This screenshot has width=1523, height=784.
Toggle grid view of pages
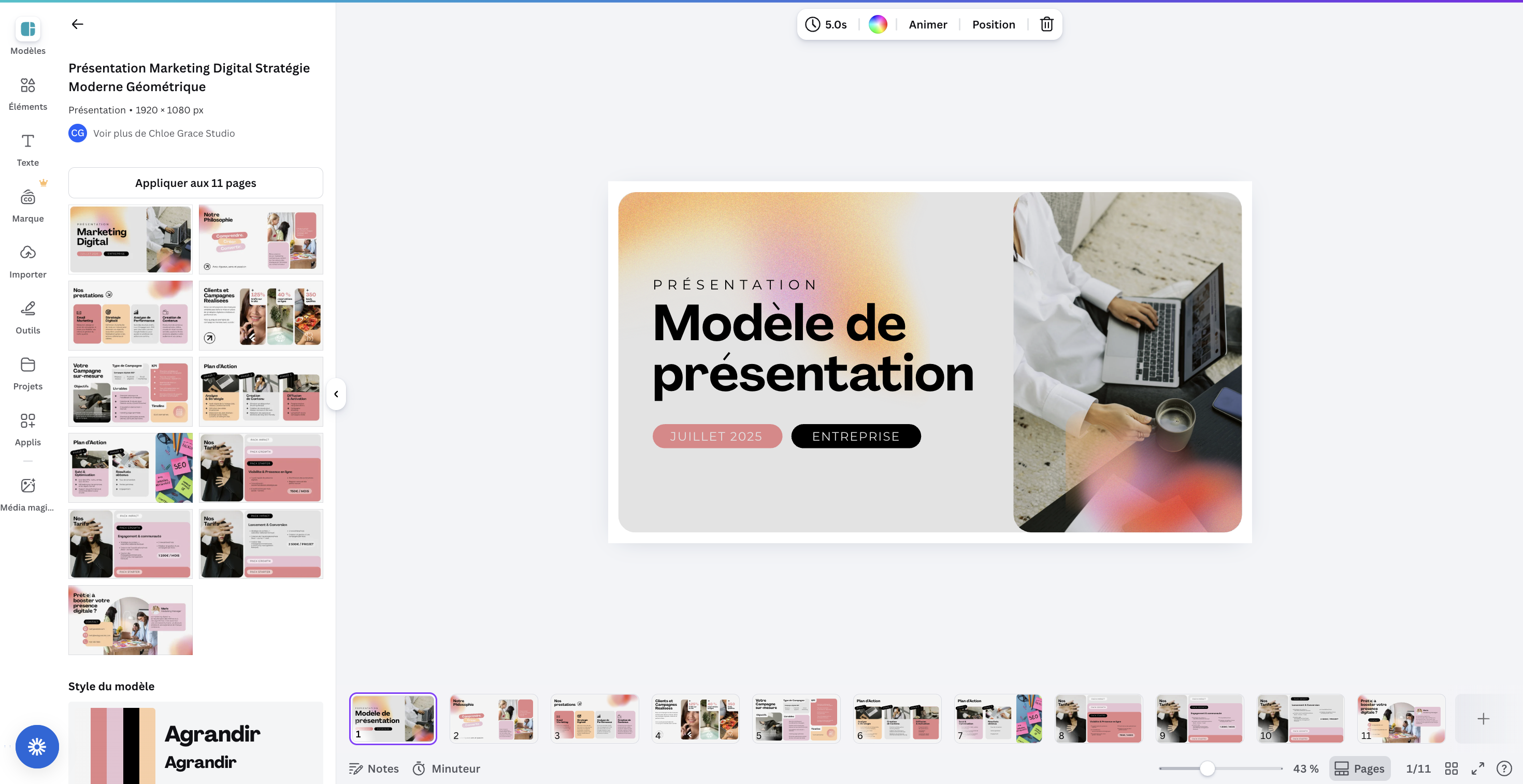(1451, 768)
